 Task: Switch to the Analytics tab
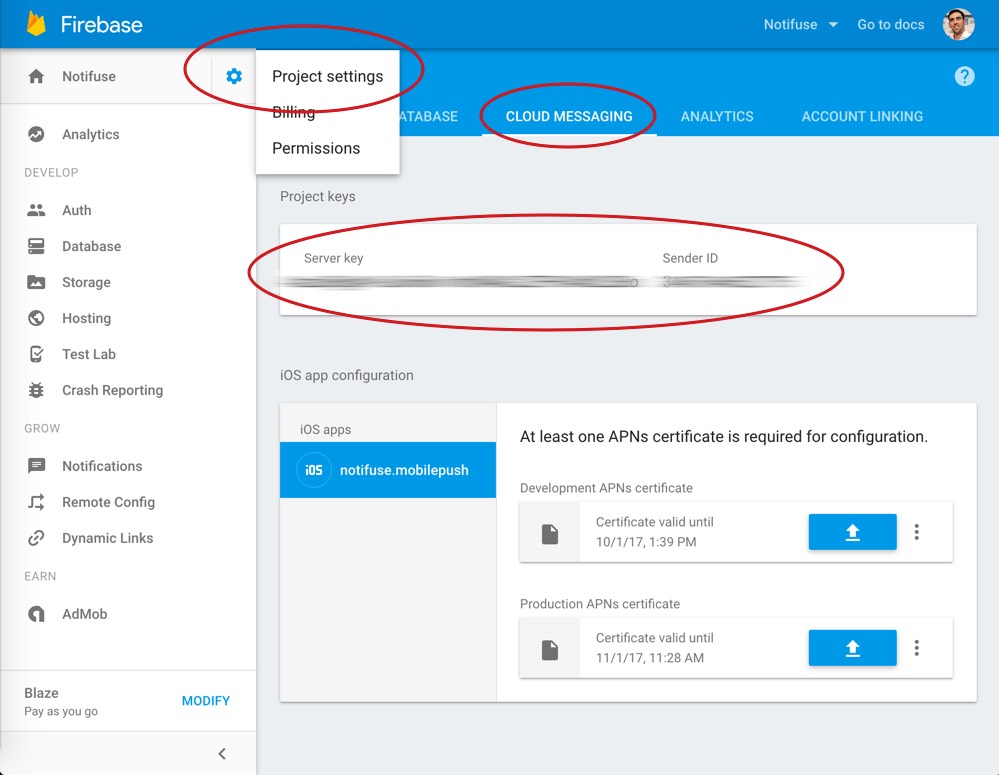pos(717,117)
